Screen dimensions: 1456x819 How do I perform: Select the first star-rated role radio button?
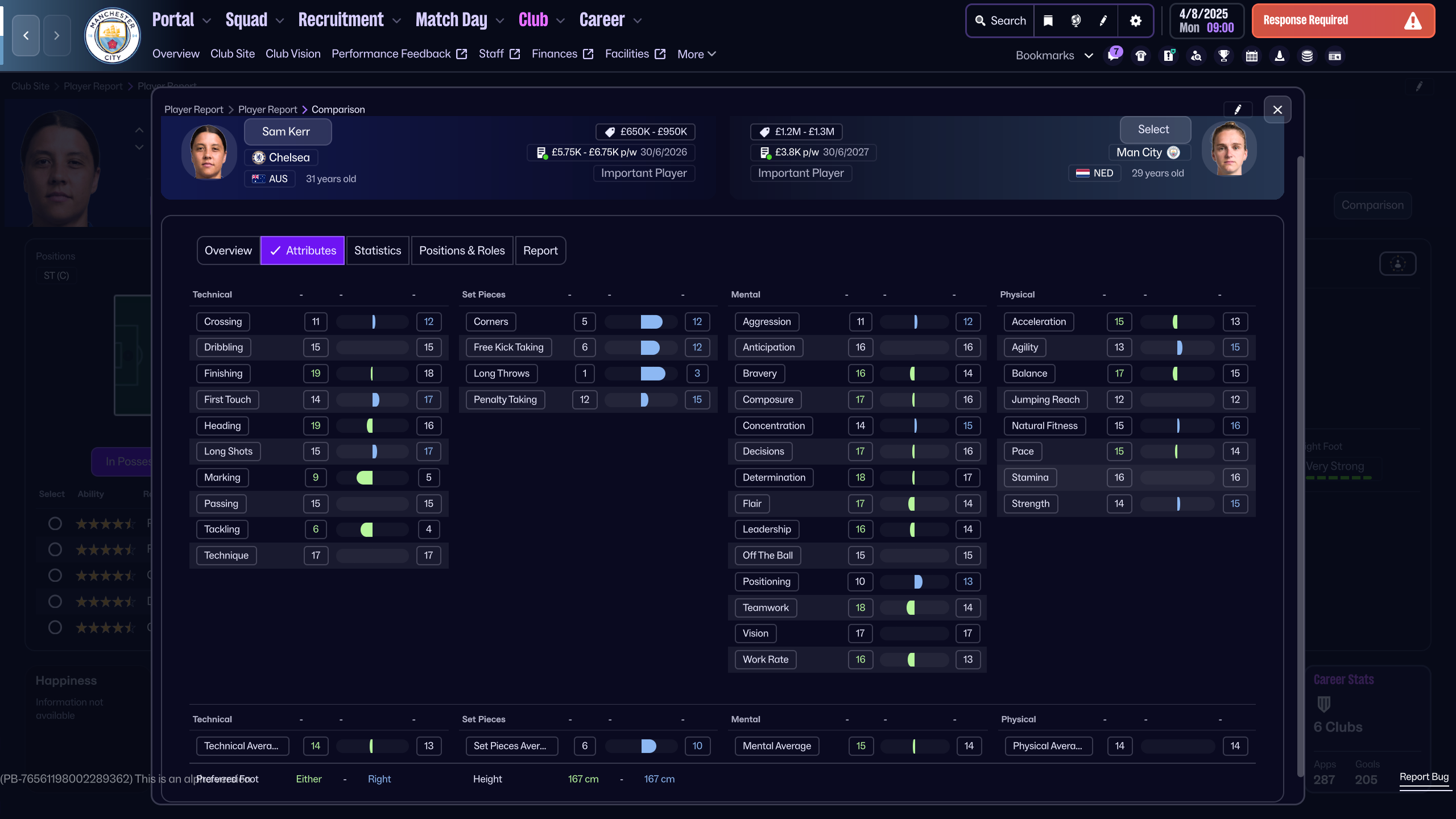click(55, 523)
